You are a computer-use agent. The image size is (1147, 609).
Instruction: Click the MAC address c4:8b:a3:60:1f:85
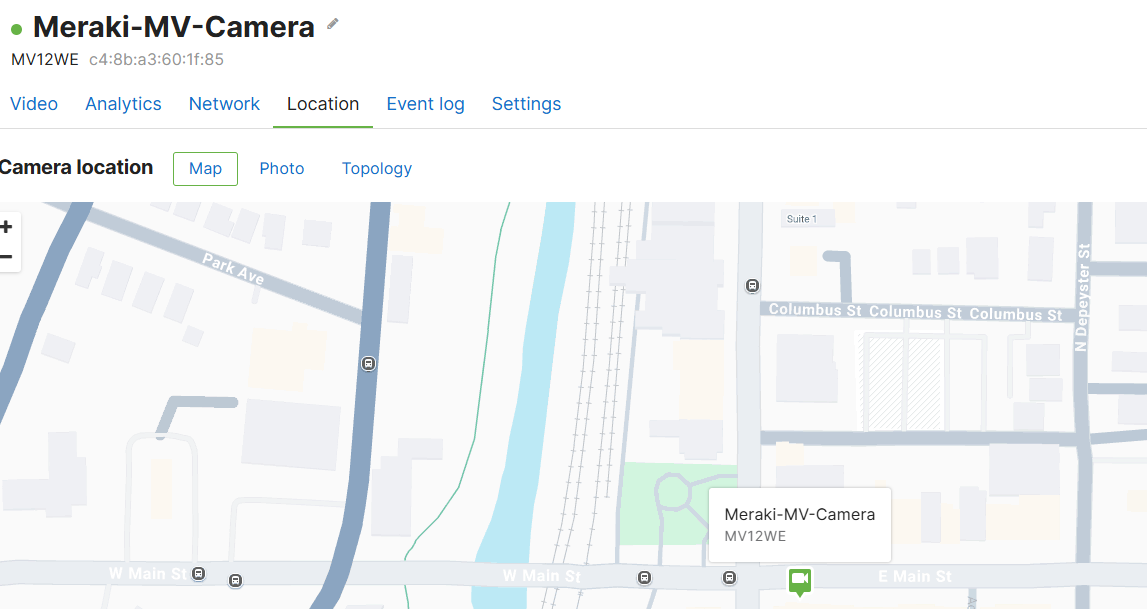click(x=157, y=59)
